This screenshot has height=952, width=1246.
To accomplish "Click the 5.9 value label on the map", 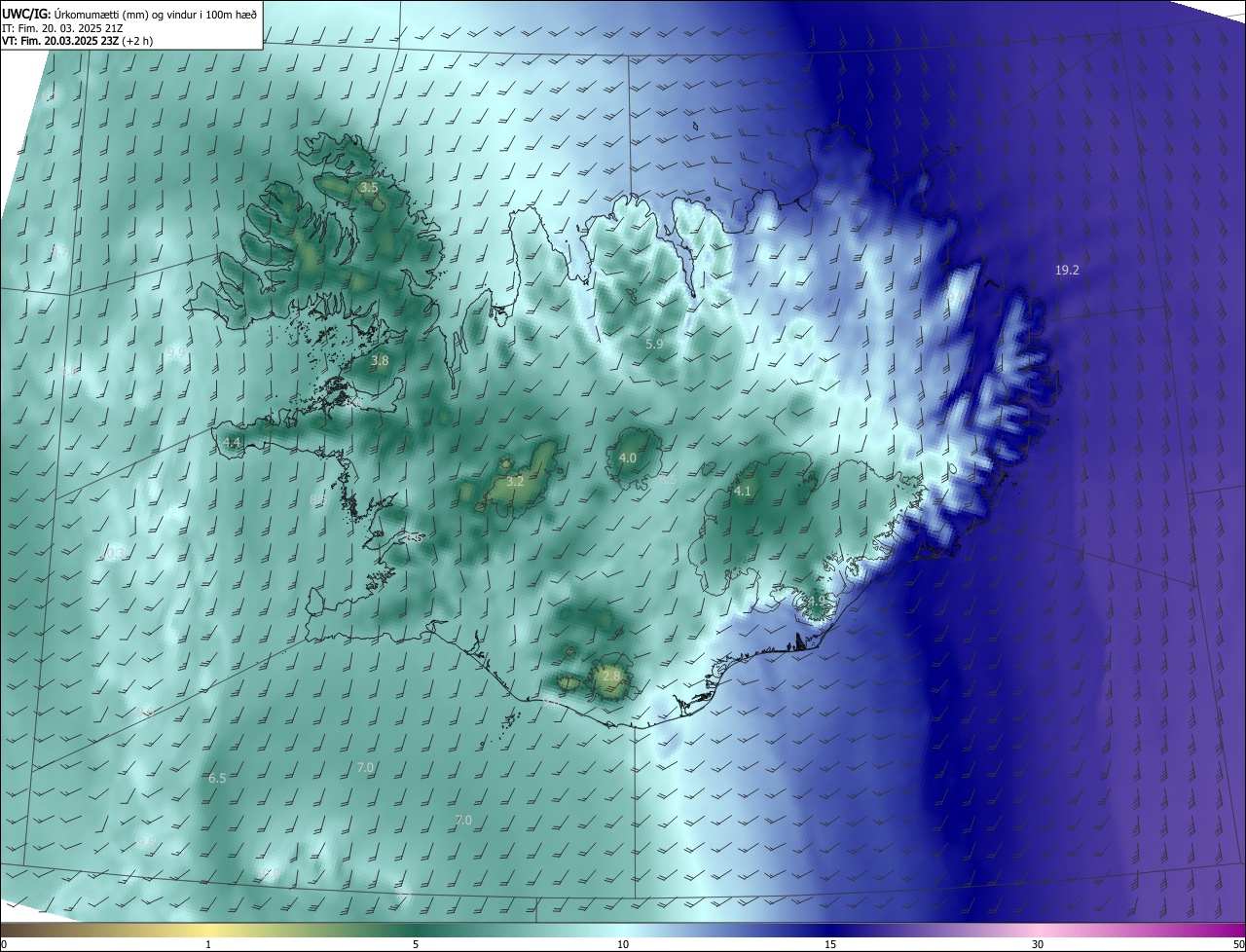I will click(x=654, y=344).
